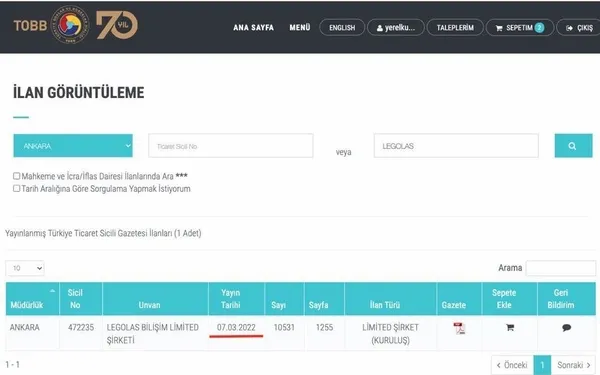The width and height of the screenshot is (600, 375).
Task: Open the ANKARA city dropdown
Action: (73, 146)
